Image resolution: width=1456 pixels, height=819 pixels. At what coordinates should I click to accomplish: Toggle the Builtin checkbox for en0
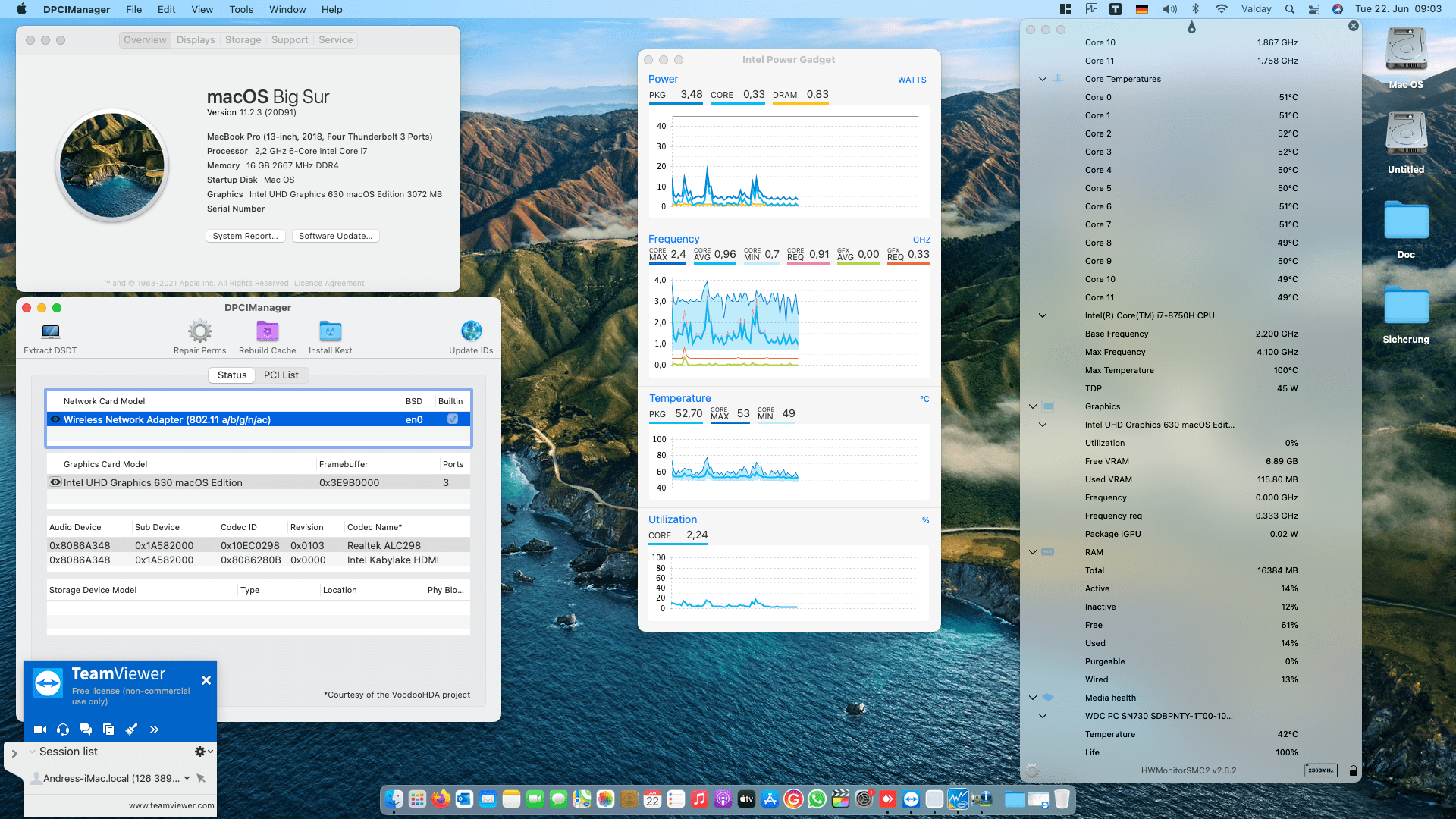pos(453,419)
